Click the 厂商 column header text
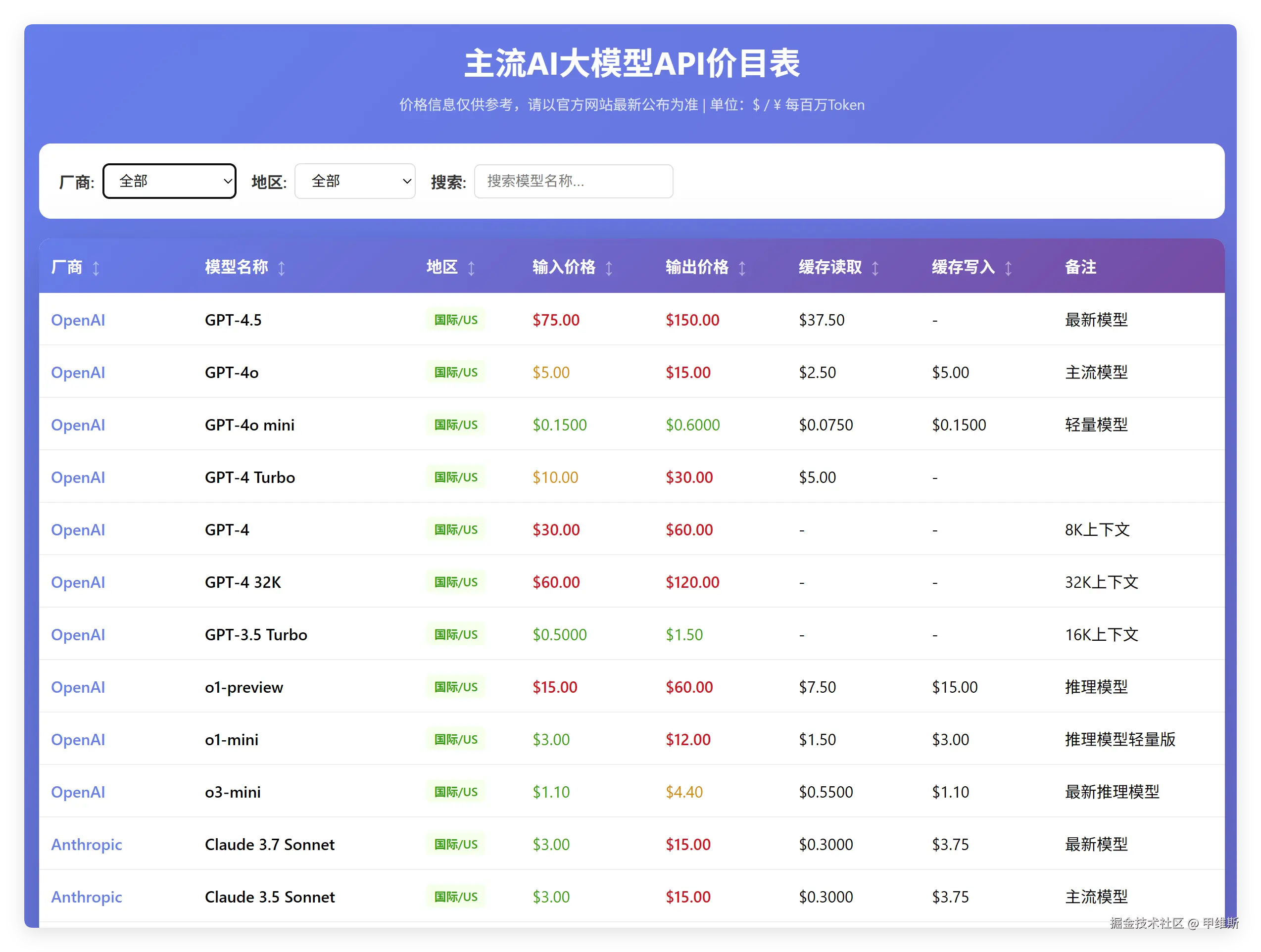Viewport: 1261px width, 952px height. [67, 267]
